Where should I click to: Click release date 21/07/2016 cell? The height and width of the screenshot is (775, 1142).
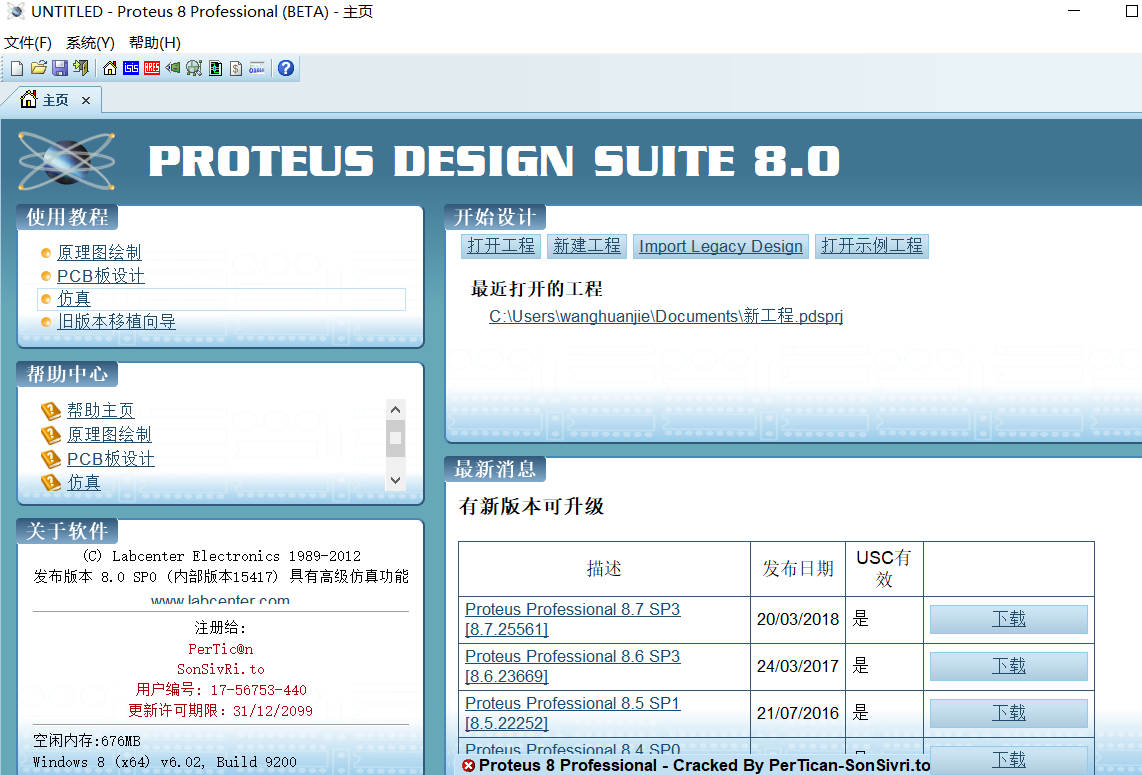[x=798, y=713]
